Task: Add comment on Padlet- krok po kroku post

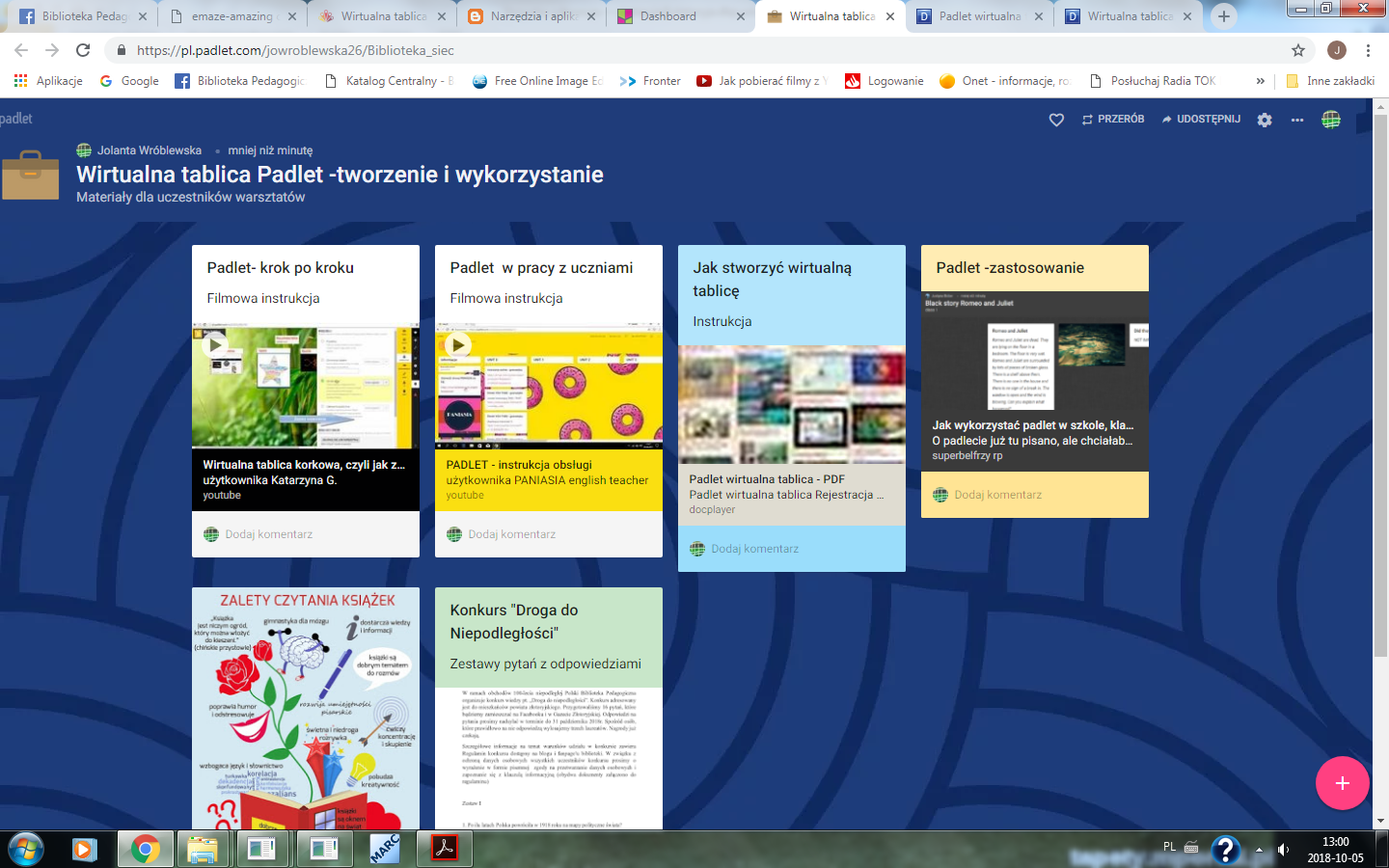Action: click(269, 534)
